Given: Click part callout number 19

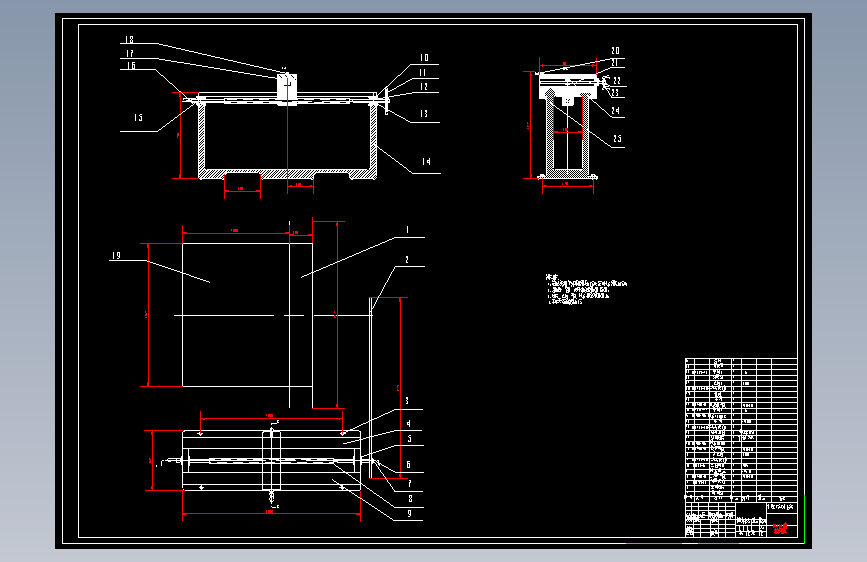Looking at the screenshot, I should [x=116, y=256].
